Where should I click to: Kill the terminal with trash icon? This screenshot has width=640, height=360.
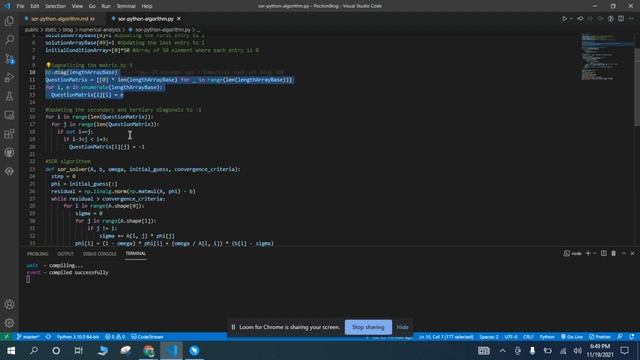coord(613,253)
